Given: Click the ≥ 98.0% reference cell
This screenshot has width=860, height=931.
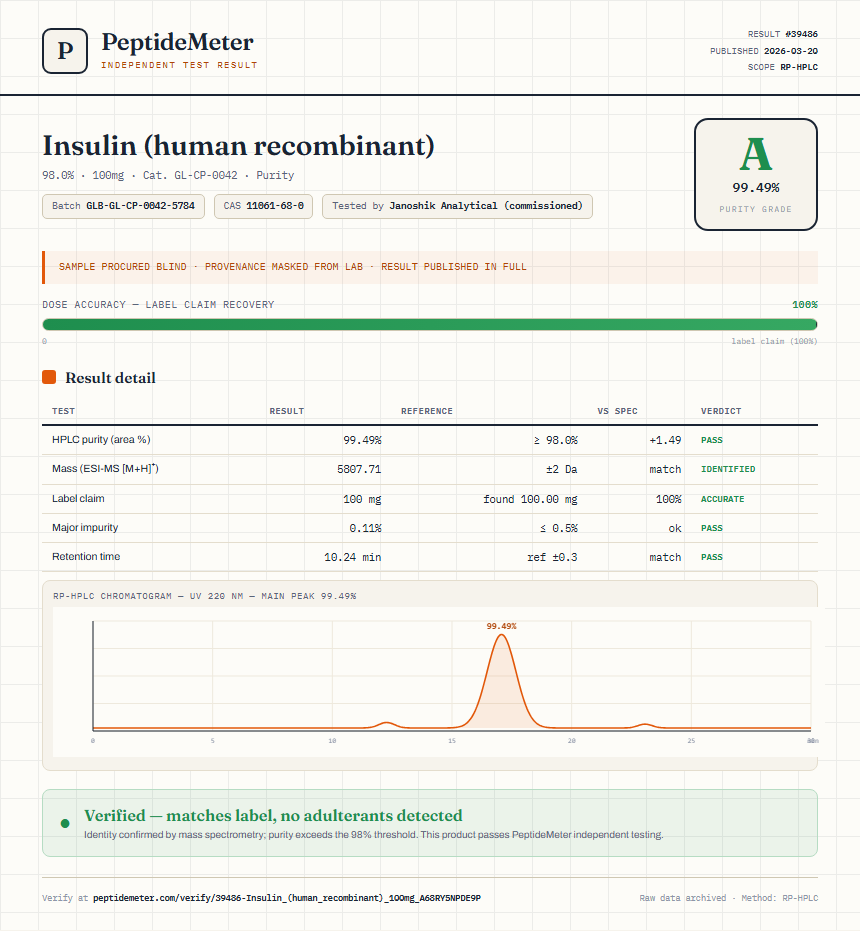Looking at the screenshot, I should click(x=555, y=440).
